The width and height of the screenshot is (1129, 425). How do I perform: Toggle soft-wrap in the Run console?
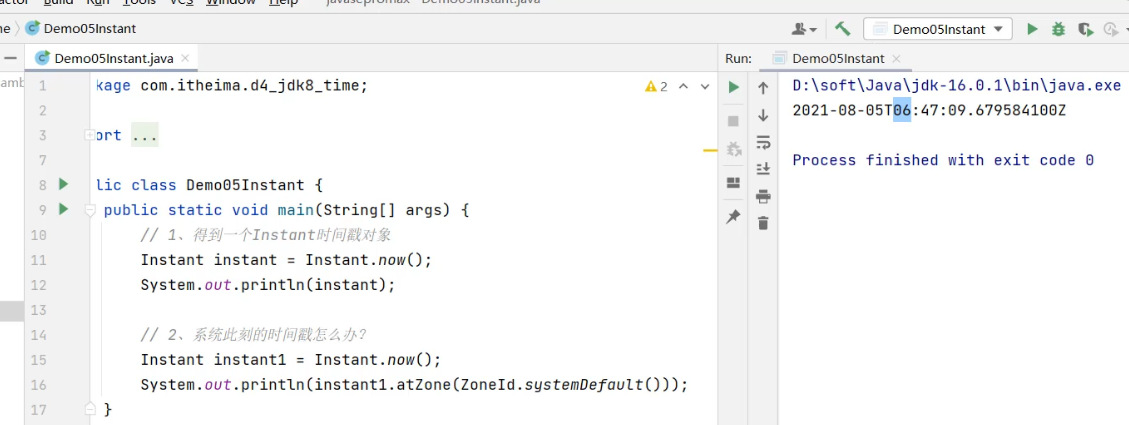coord(763,142)
